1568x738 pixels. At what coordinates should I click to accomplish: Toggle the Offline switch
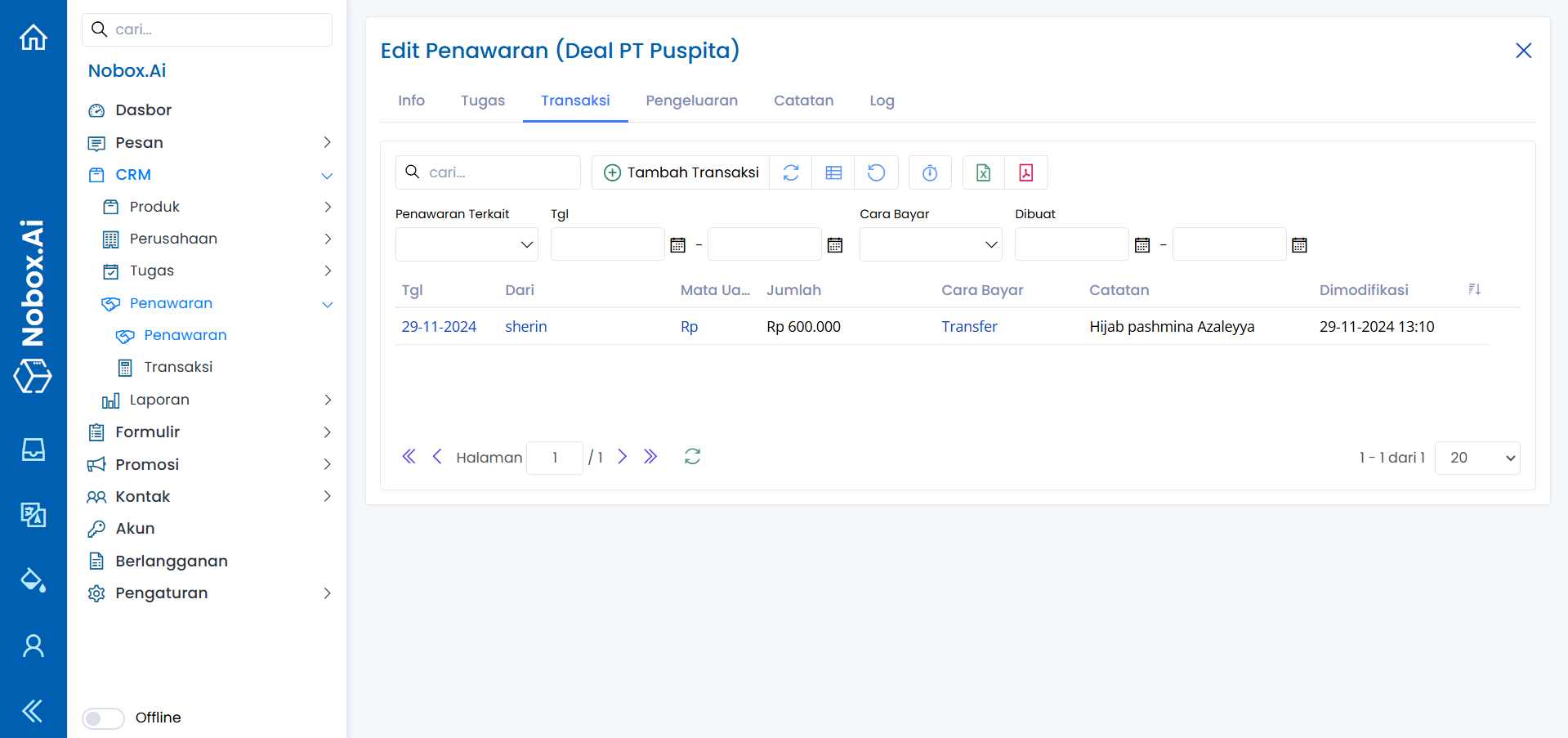tap(103, 718)
